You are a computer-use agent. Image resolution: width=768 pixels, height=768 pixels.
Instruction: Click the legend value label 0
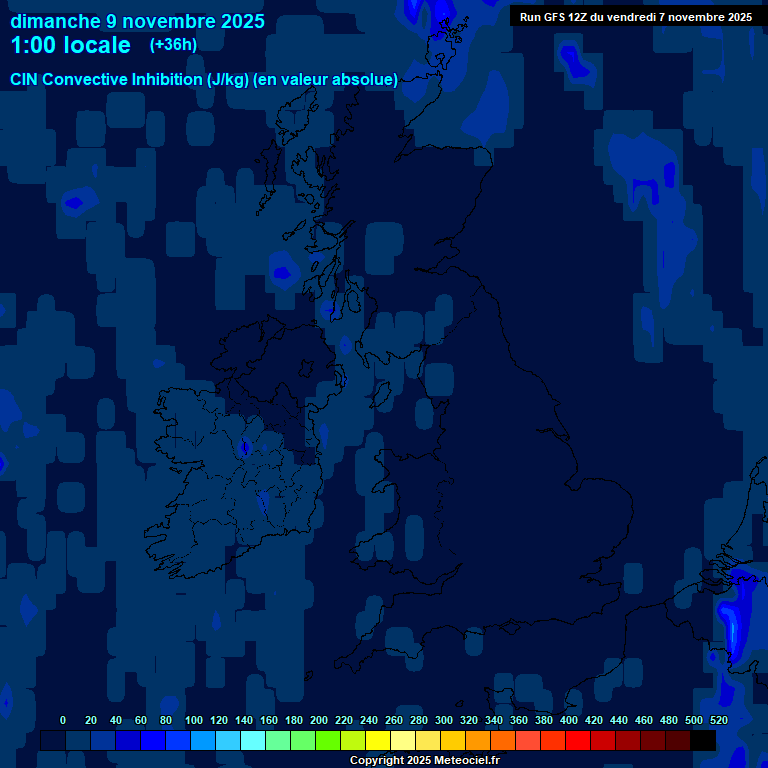(63, 720)
